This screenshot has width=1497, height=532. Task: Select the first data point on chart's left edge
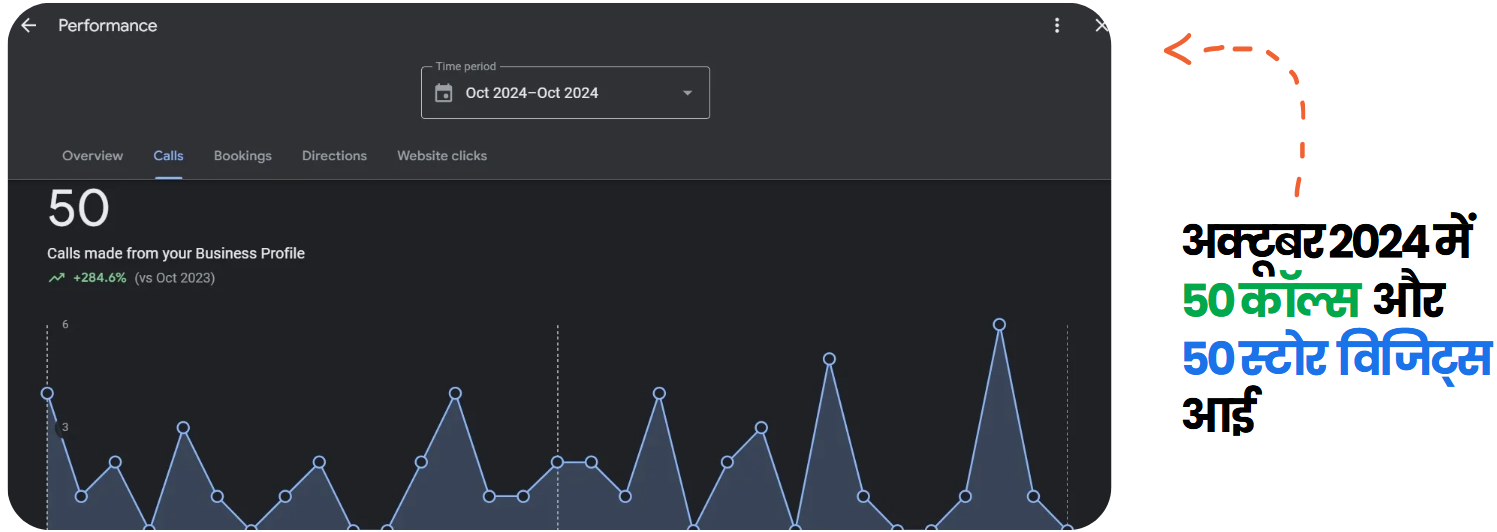tap(47, 393)
